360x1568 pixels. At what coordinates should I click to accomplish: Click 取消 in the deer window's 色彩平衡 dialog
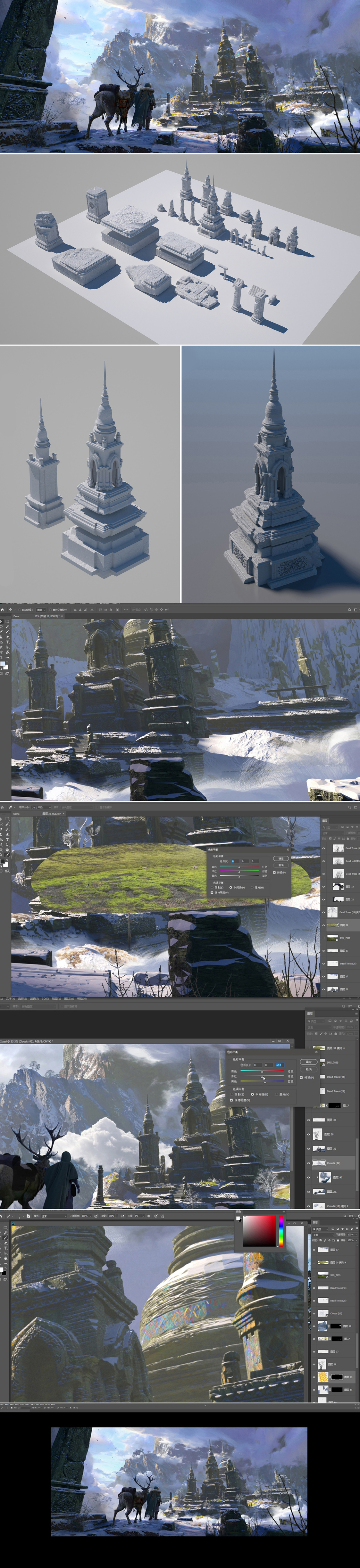point(308,1070)
